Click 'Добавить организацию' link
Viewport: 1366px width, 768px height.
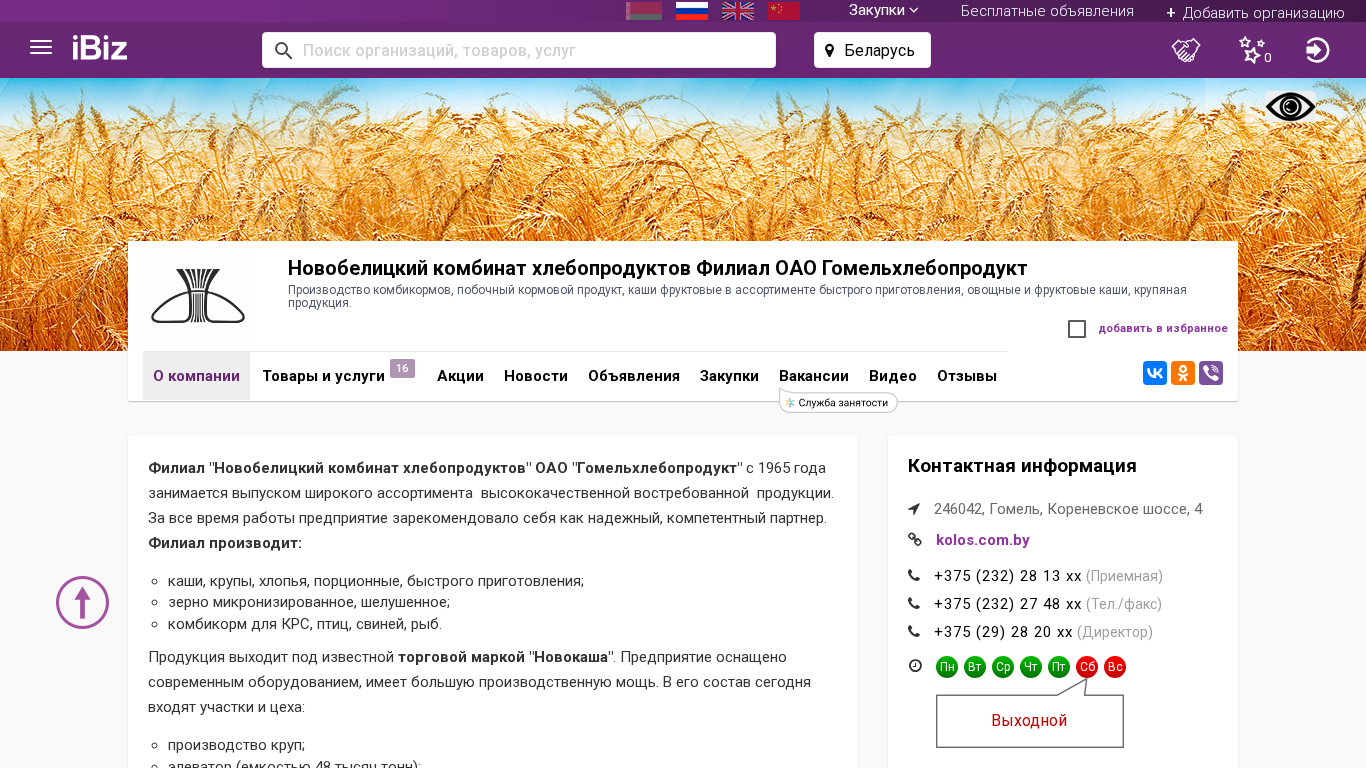[x=1255, y=13]
